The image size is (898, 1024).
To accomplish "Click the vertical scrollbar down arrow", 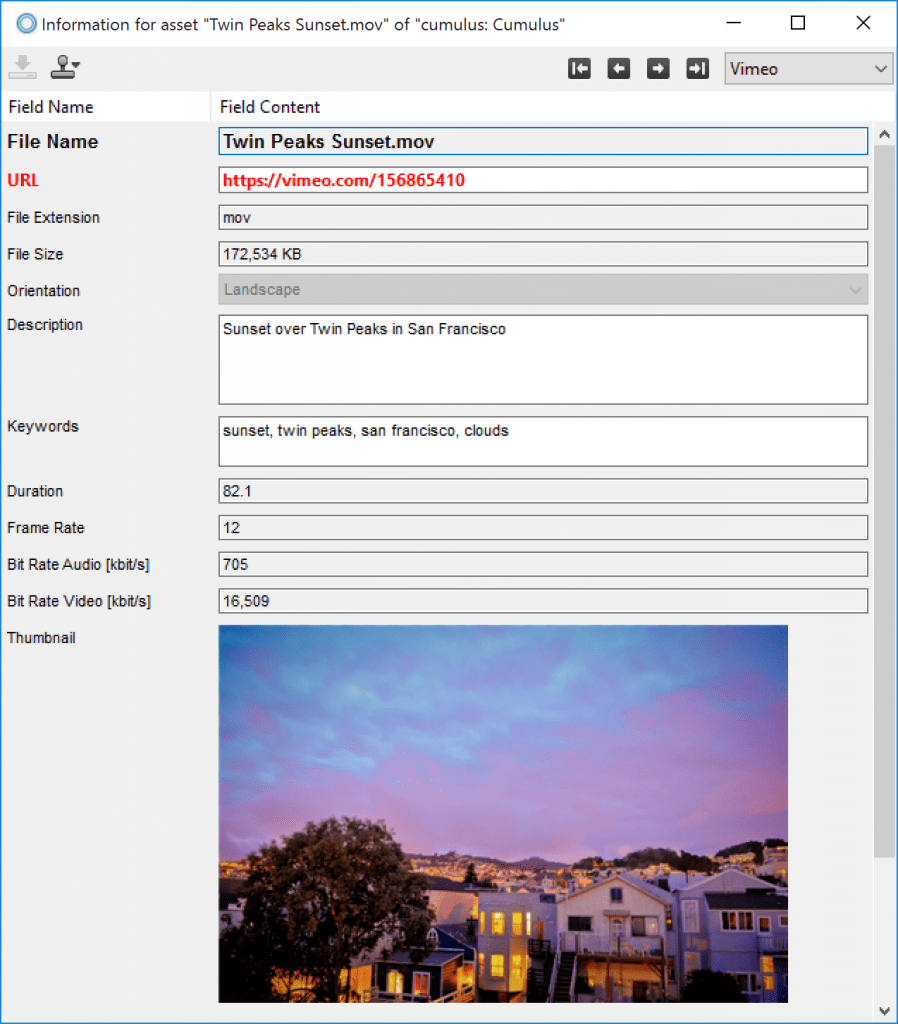I will (886, 1010).
